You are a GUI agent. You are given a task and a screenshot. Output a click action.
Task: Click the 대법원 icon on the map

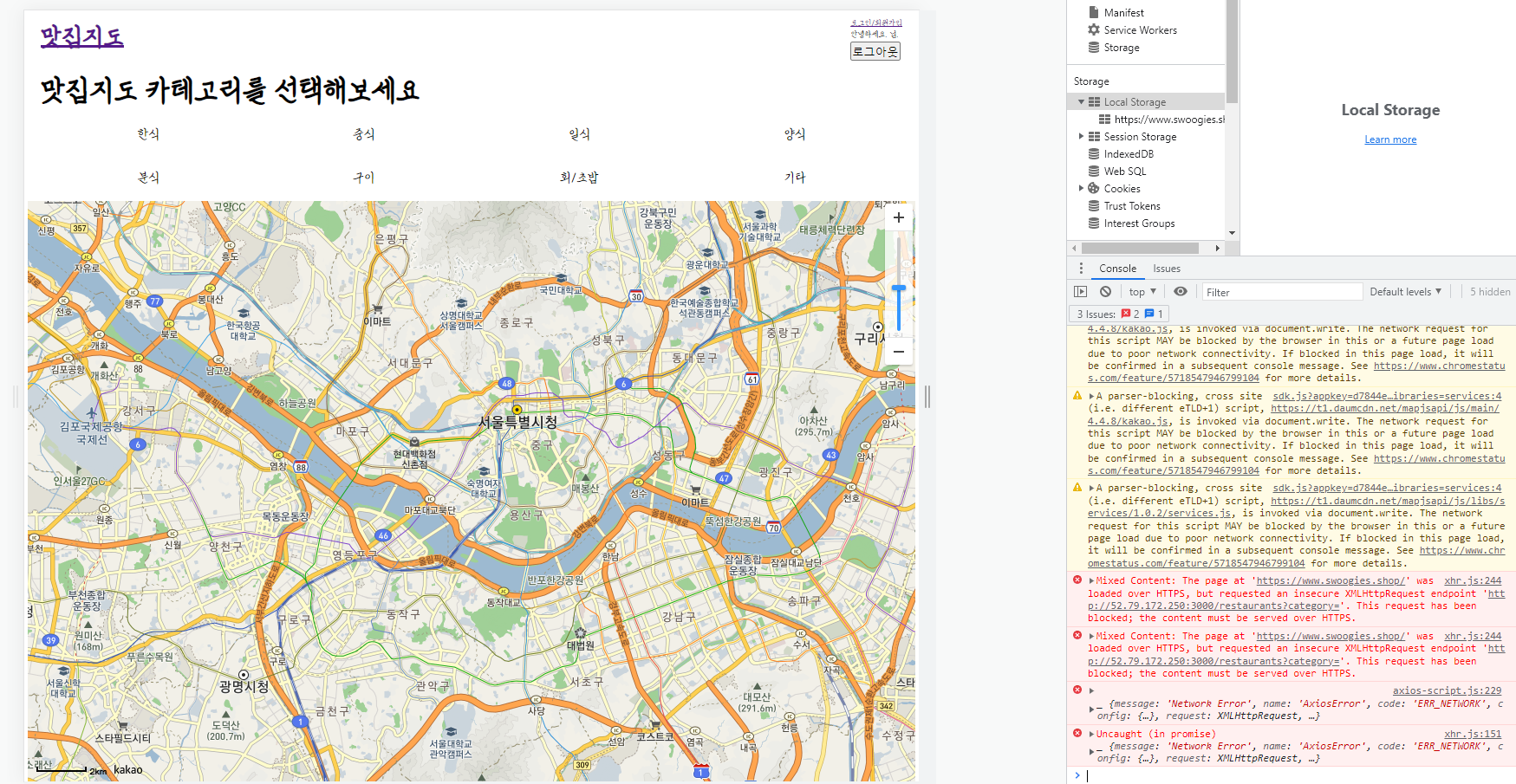pyautogui.click(x=580, y=633)
